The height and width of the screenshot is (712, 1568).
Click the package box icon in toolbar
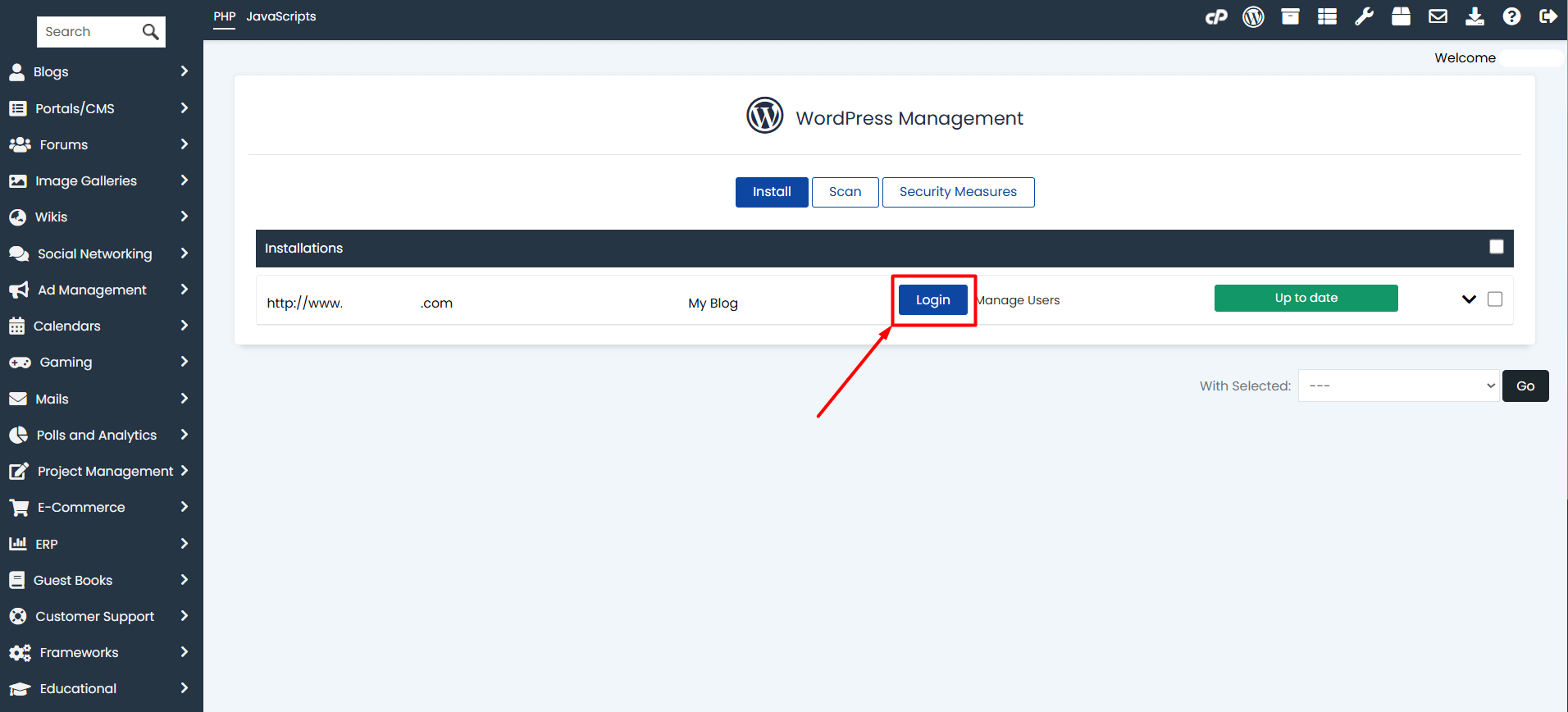(1401, 16)
